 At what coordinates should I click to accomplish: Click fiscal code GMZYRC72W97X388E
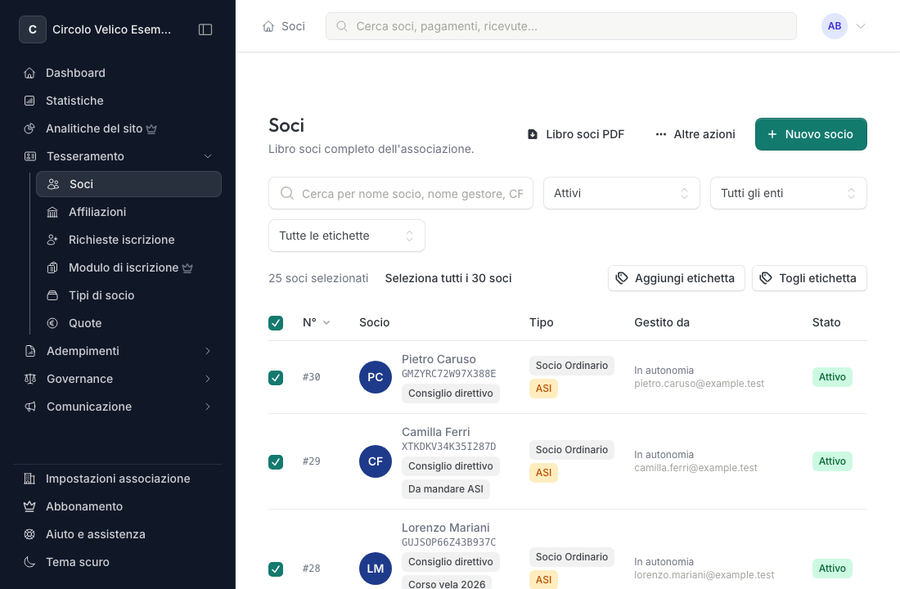(x=448, y=374)
